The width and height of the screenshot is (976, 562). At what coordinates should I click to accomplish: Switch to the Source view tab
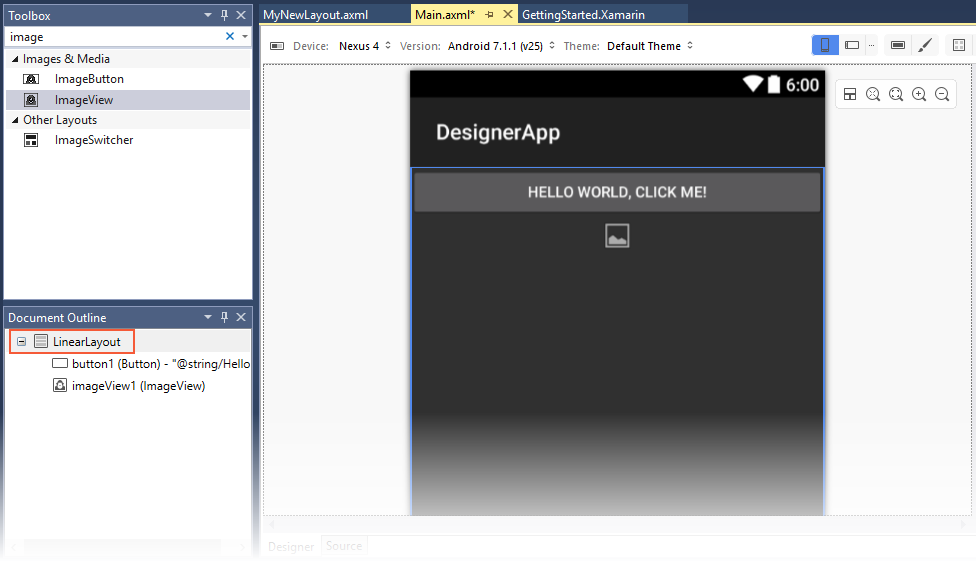pos(344,546)
